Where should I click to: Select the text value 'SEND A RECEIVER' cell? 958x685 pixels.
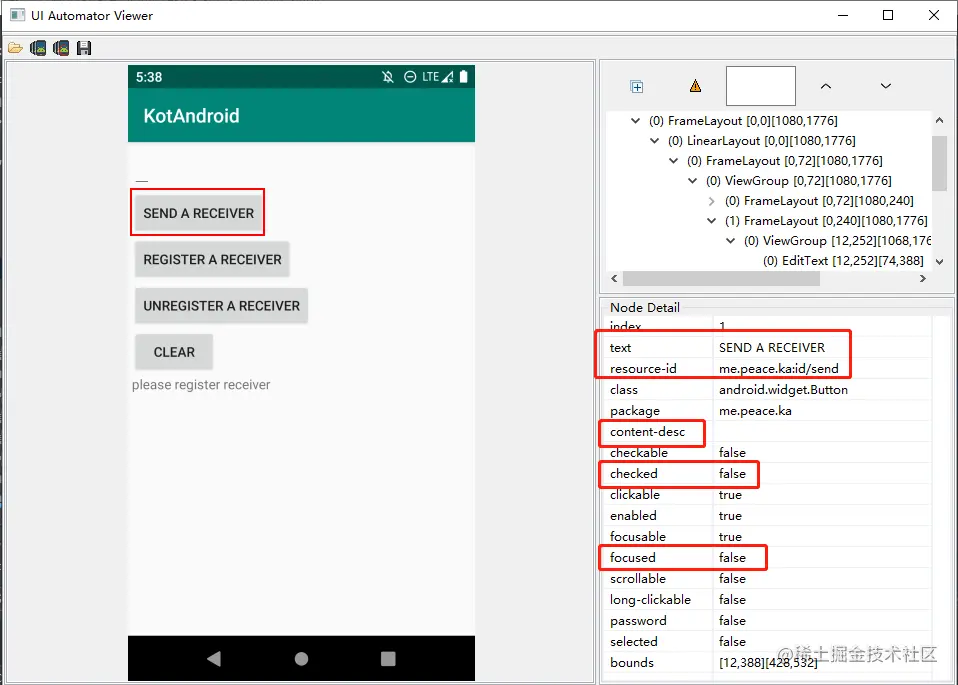tap(822, 348)
